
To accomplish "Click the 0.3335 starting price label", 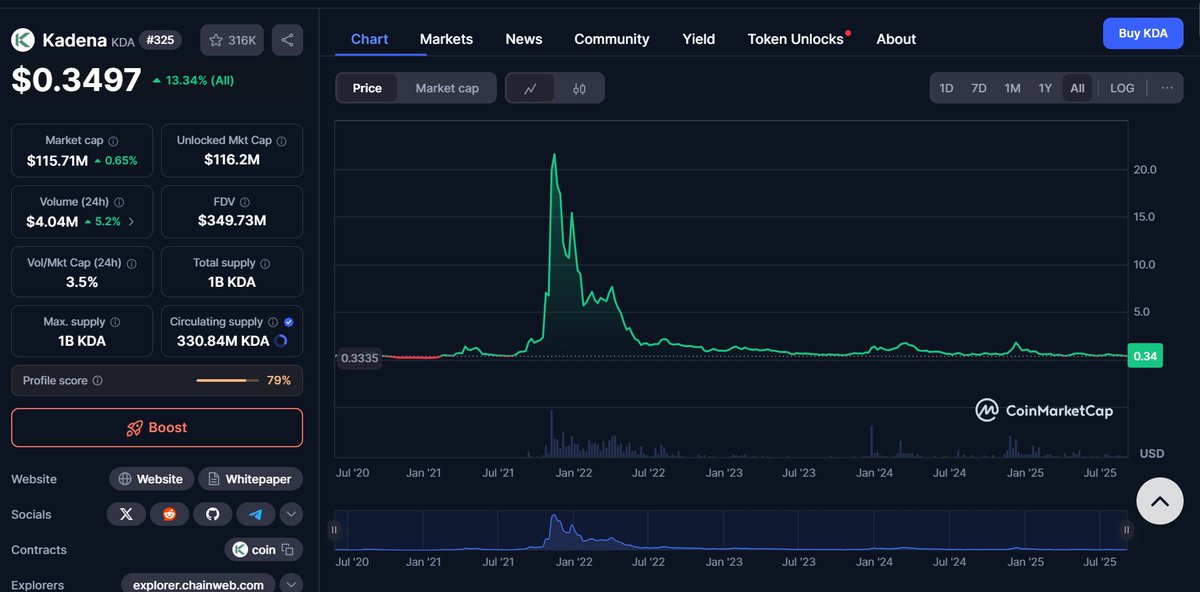I will coord(359,358).
